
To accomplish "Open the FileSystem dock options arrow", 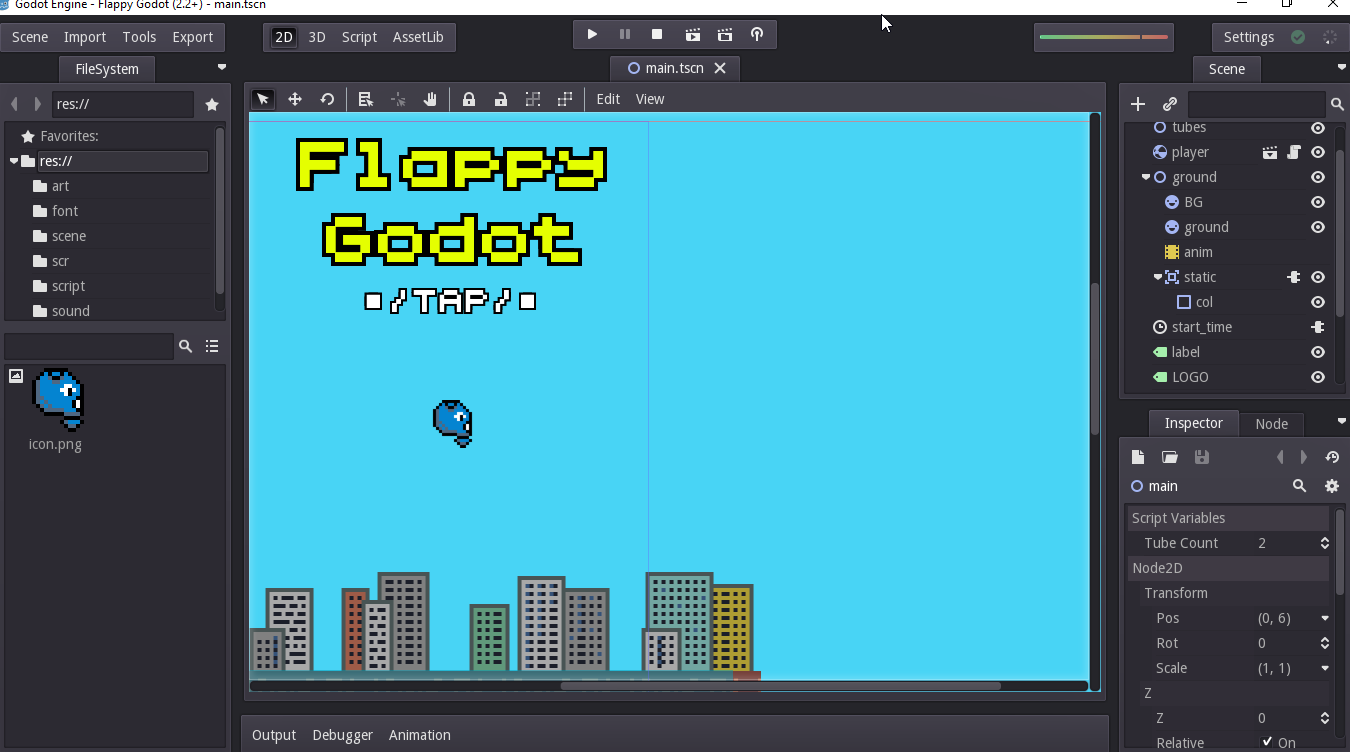I will pos(222,67).
